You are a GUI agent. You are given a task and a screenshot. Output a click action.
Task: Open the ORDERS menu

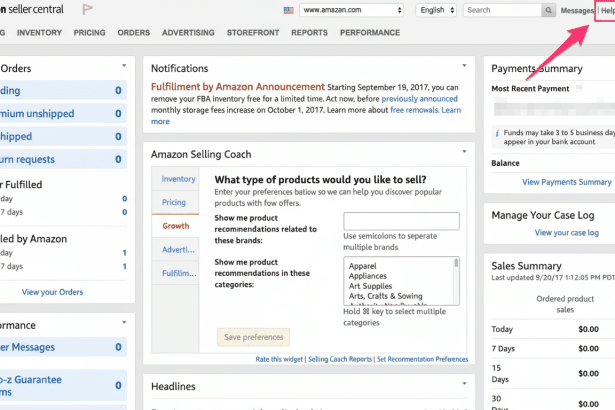coord(134,33)
